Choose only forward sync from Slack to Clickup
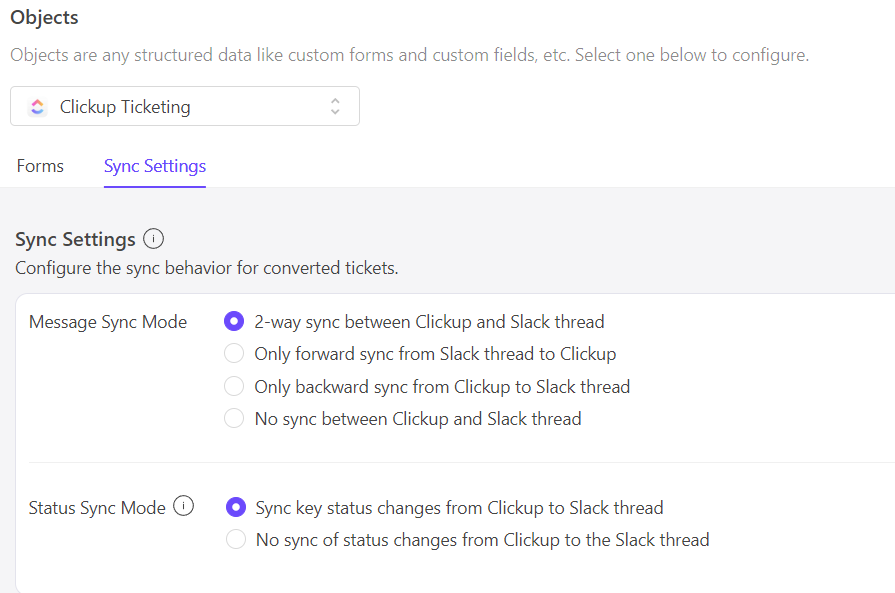The width and height of the screenshot is (895, 593). point(234,354)
